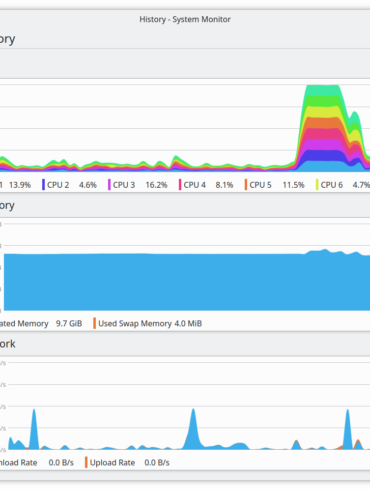Select the CPU 5 legend label
370x490 pixels.
point(260,185)
